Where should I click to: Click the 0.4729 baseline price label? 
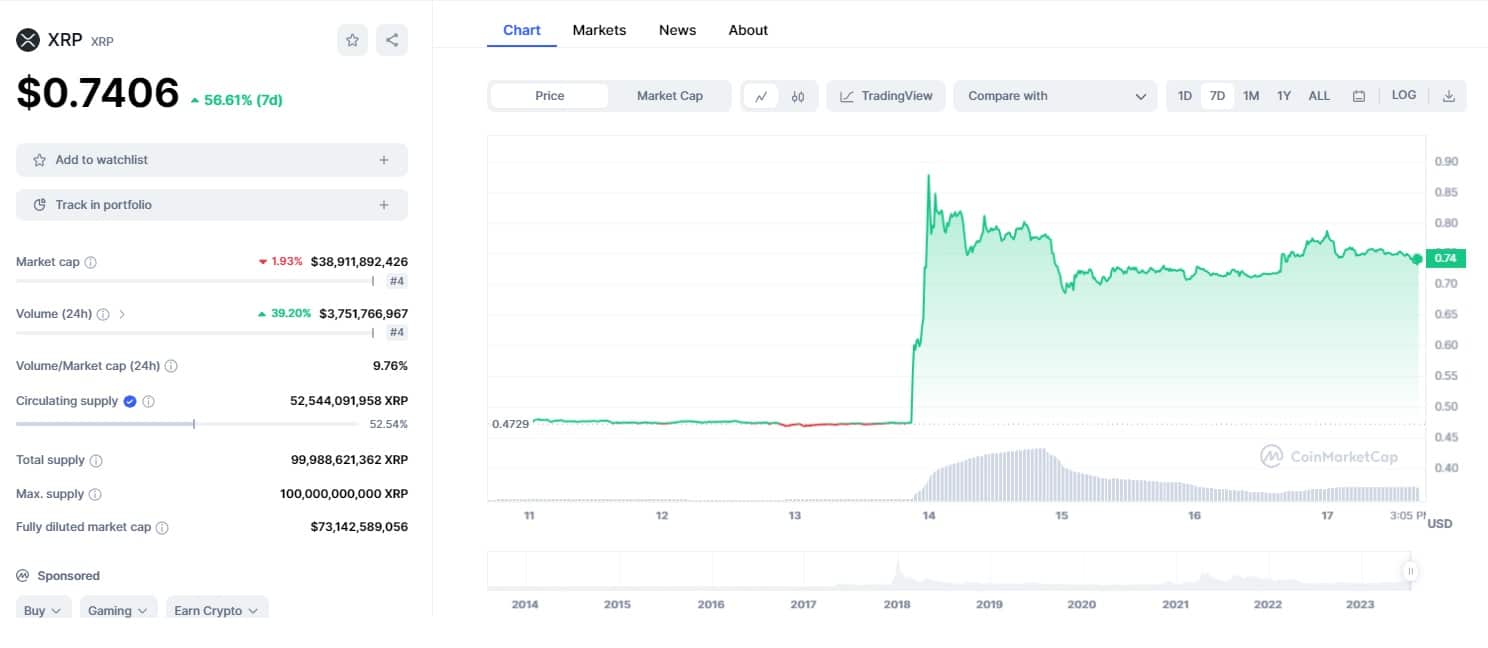(510, 424)
